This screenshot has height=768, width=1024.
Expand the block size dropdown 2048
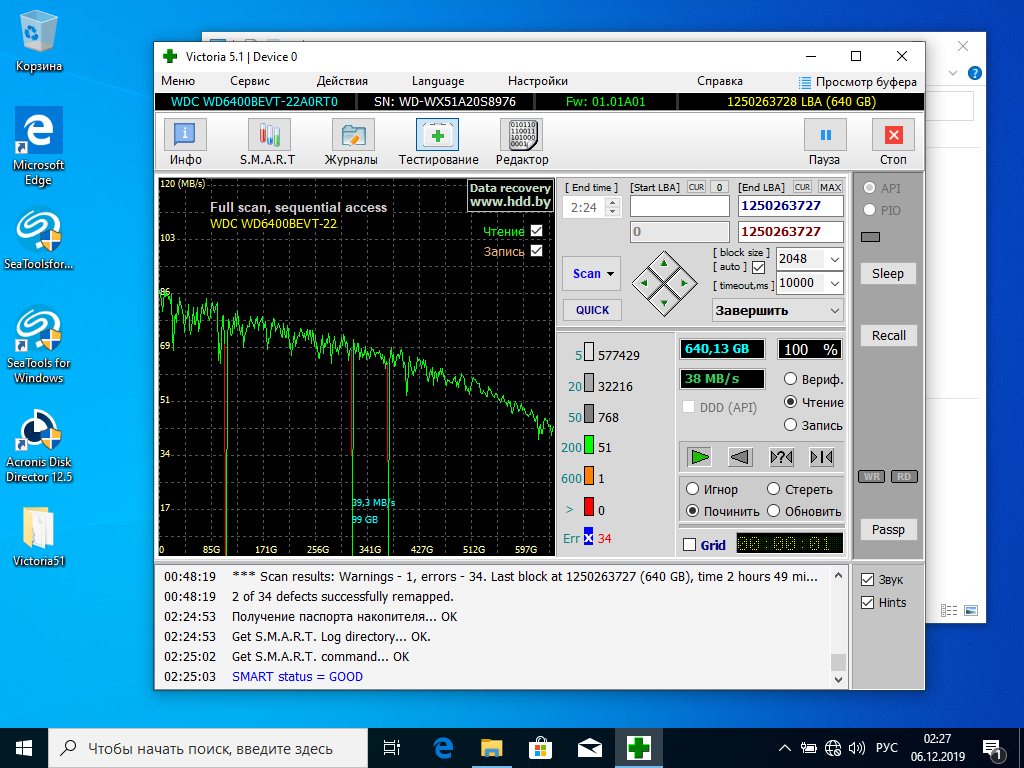click(x=834, y=259)
